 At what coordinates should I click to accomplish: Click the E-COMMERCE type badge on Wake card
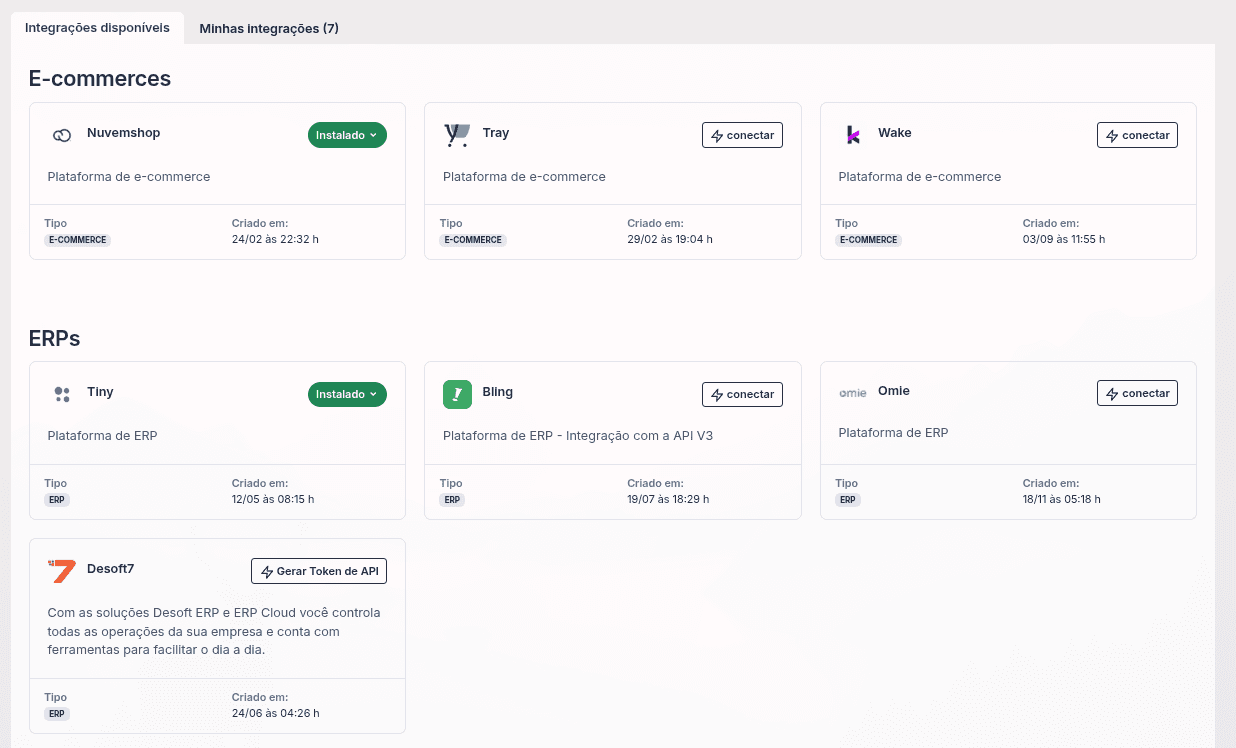pyautogui.click(x=868, y=240)
